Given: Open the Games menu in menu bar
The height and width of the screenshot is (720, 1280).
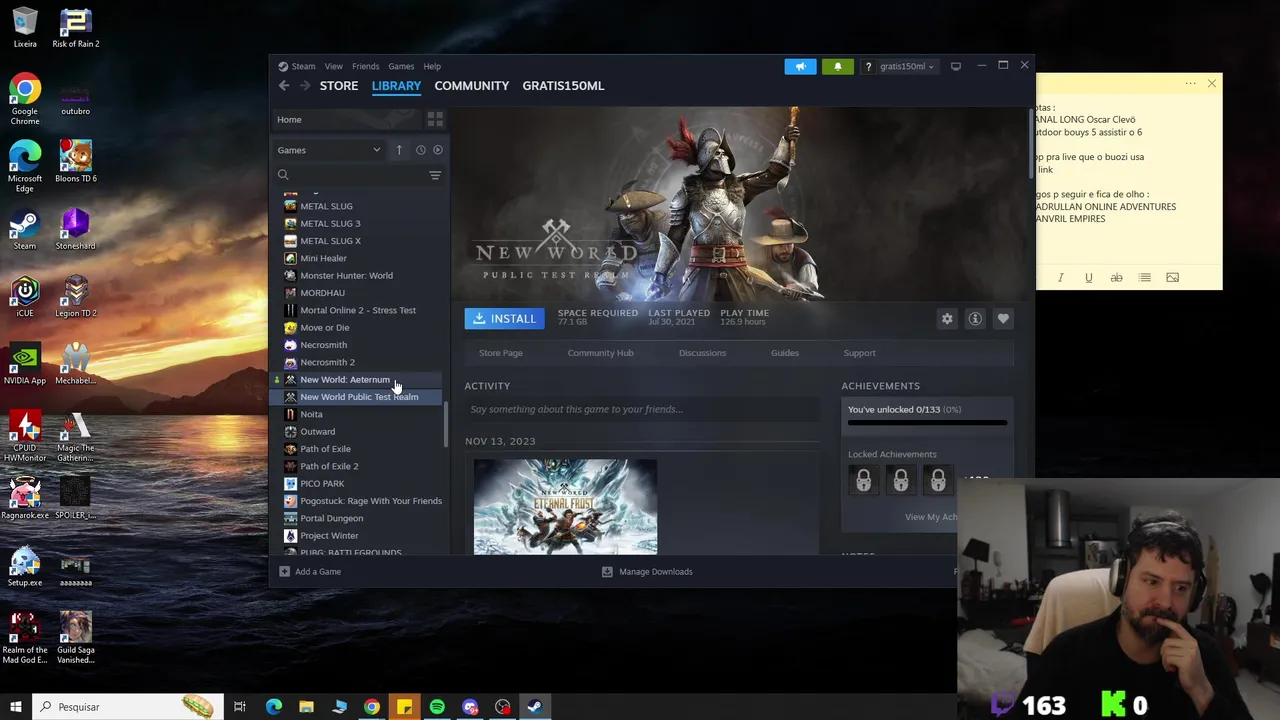Looking at the screenshot, I should pos(401,66).
